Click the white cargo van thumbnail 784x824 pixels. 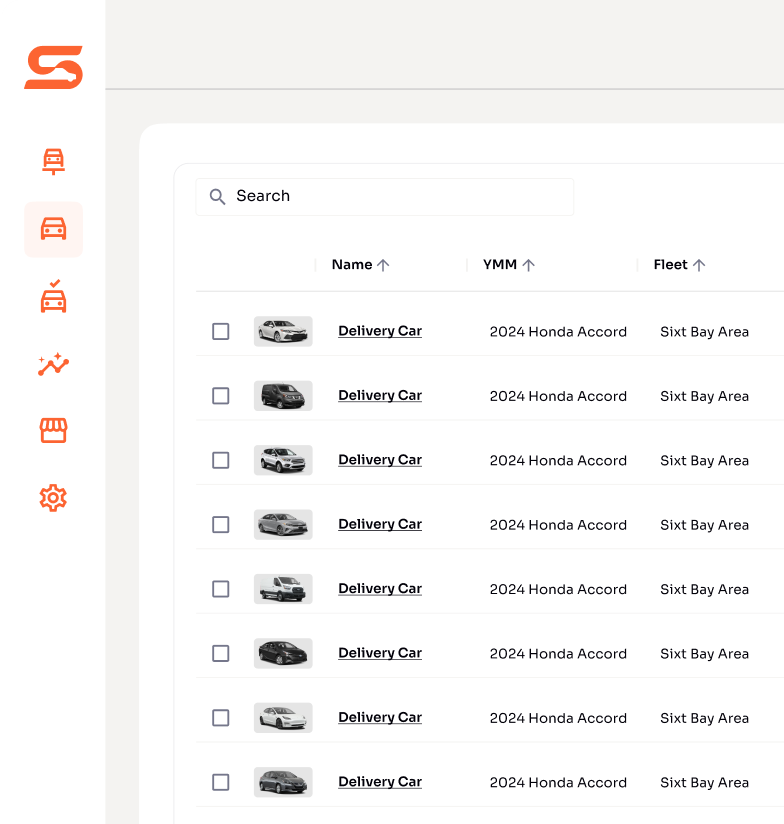tap(283, 589)
